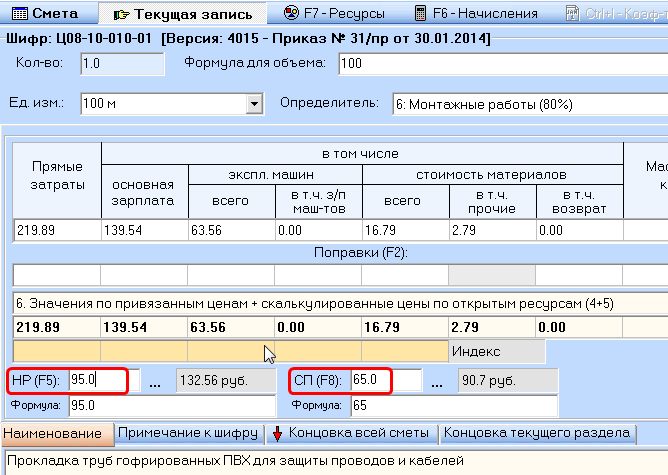
Task: Expand the Ед. изм. dropdown arrow
Action: pos(254,104)
